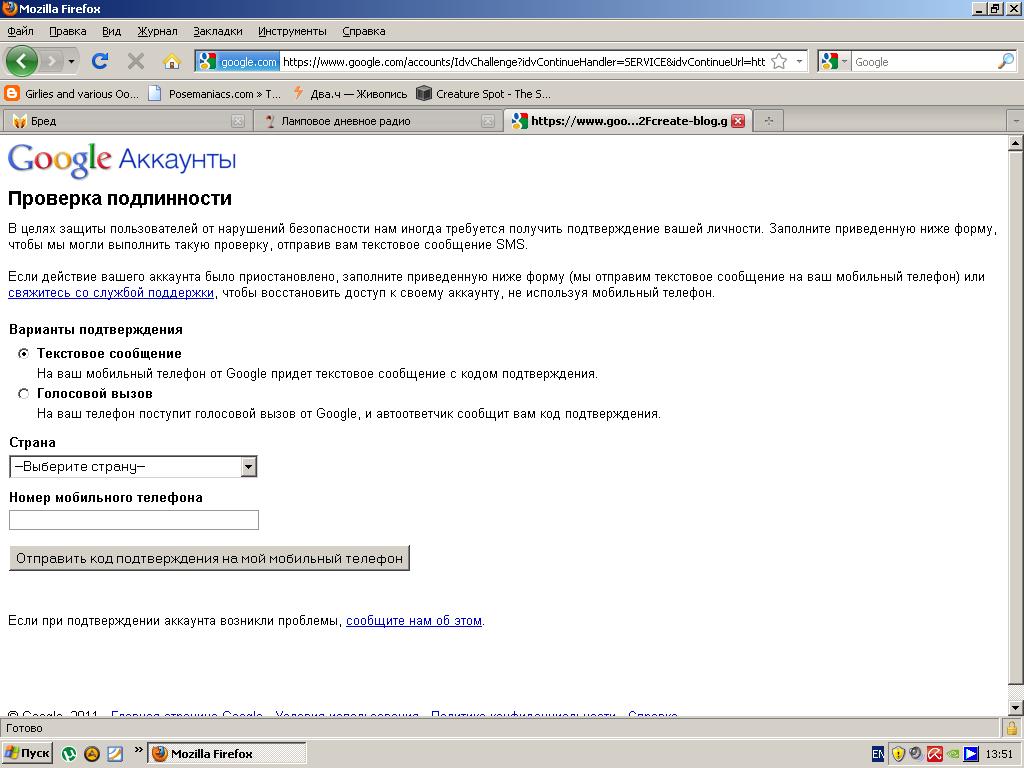Click the mobile phone number field
The image size is (1024, 768).
(x=134, y=520)
